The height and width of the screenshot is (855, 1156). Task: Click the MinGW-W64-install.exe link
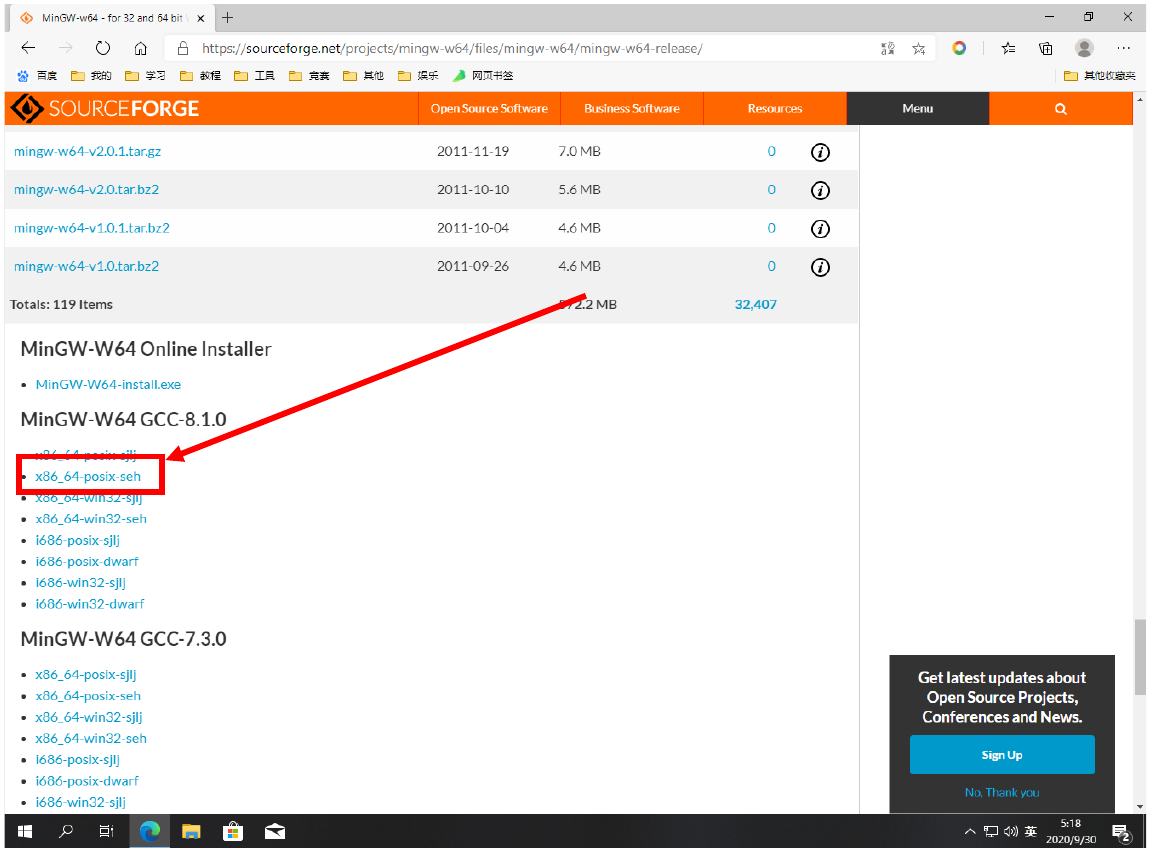(x=108, y=384)
